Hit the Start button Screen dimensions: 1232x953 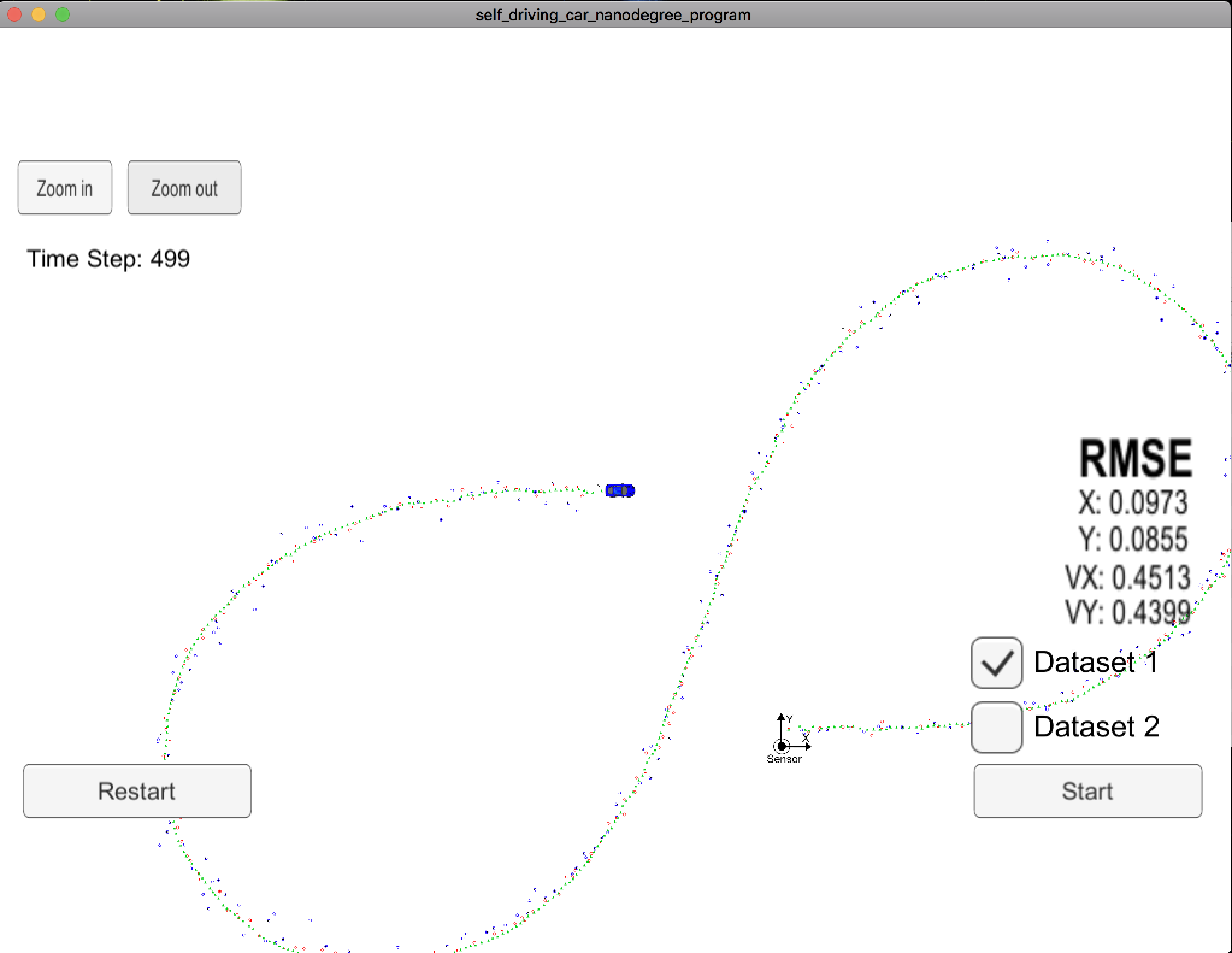pyautogui.click(x=1087, y=791)
